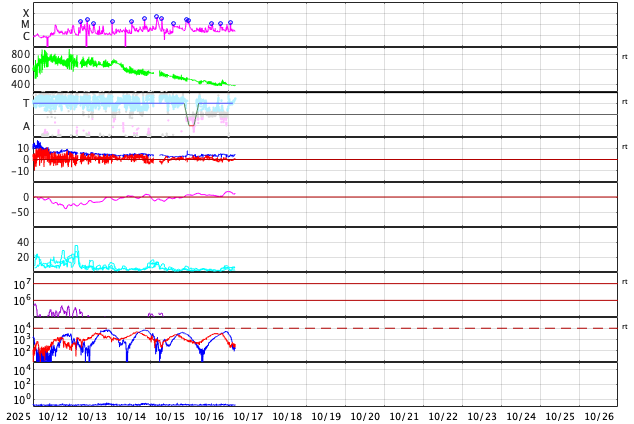The width and height of the screenshot is (634, 424).
Task: Select the A label in third panel
Action: tap(26, 126)
